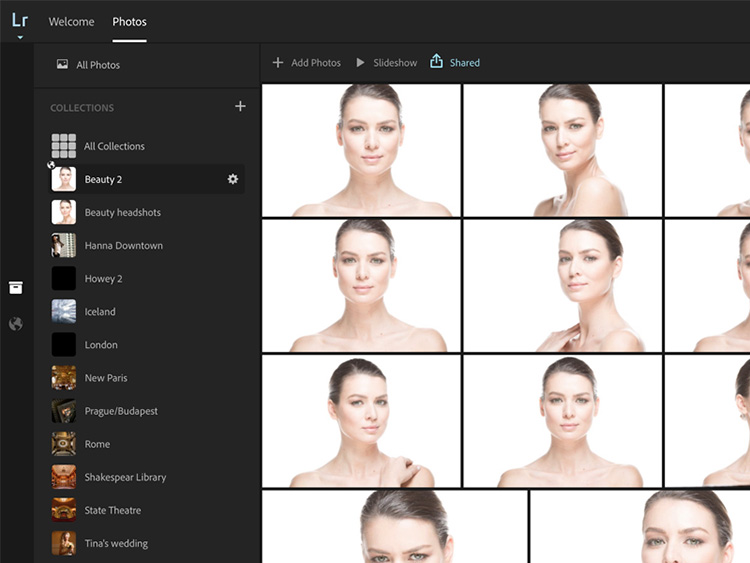This screenshot has height=563, width=750.
Task: Open the archive box icon in left rail
Action: 16,287
